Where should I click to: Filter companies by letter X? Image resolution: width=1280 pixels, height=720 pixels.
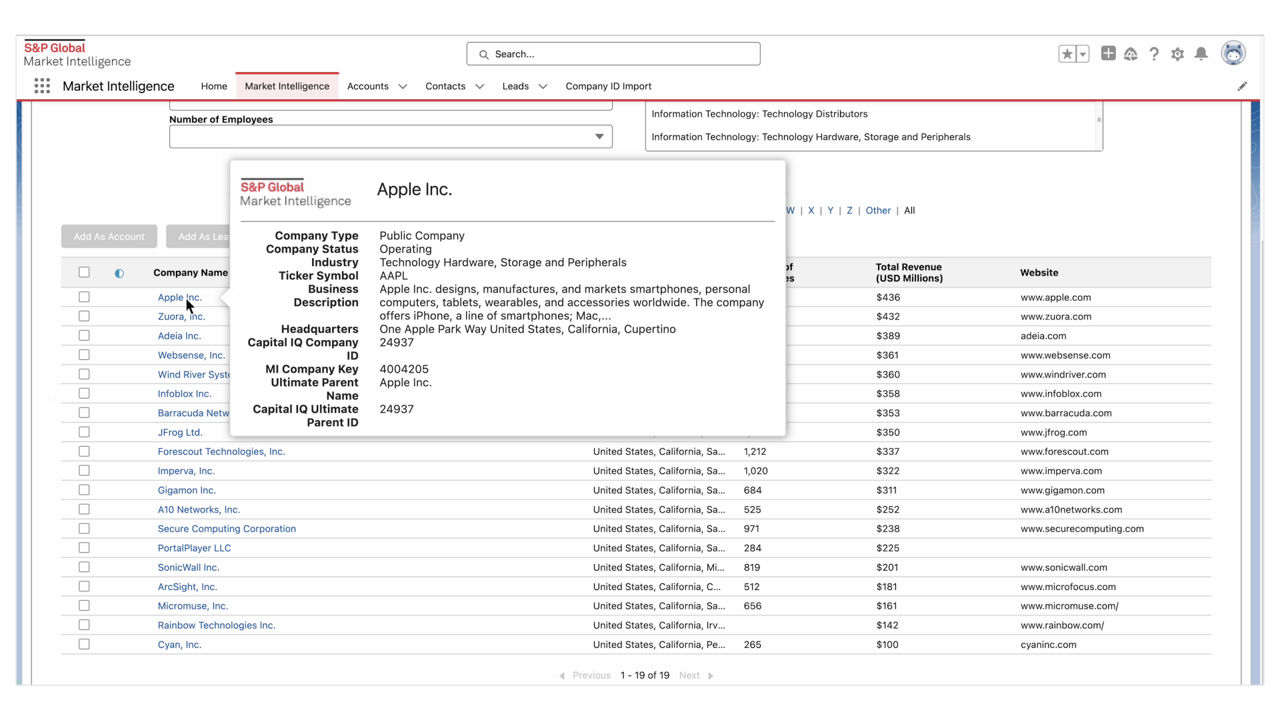point(811,211)
